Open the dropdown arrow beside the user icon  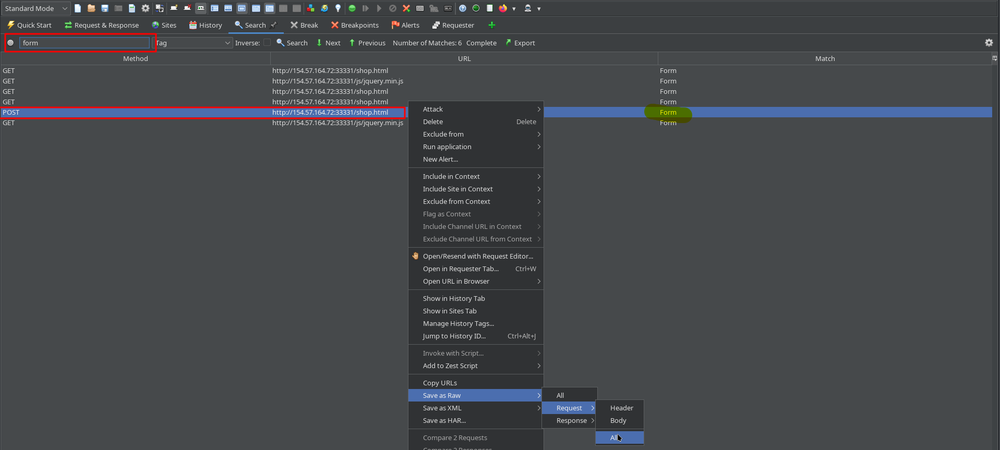(539, 9)
